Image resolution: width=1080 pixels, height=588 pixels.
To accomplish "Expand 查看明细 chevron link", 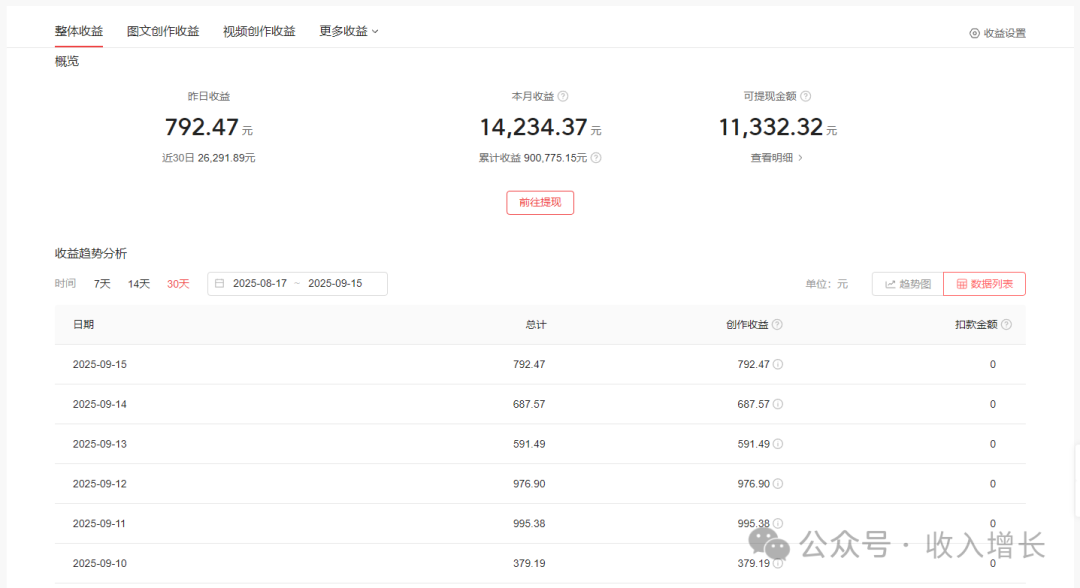I will point(776,158).
